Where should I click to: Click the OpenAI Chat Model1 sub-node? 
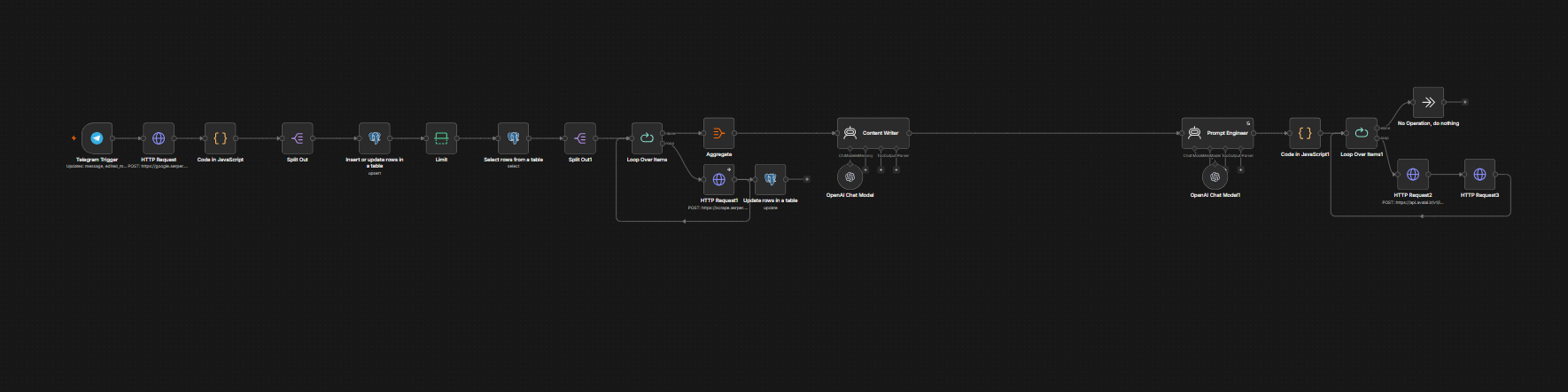(1215, 176)
